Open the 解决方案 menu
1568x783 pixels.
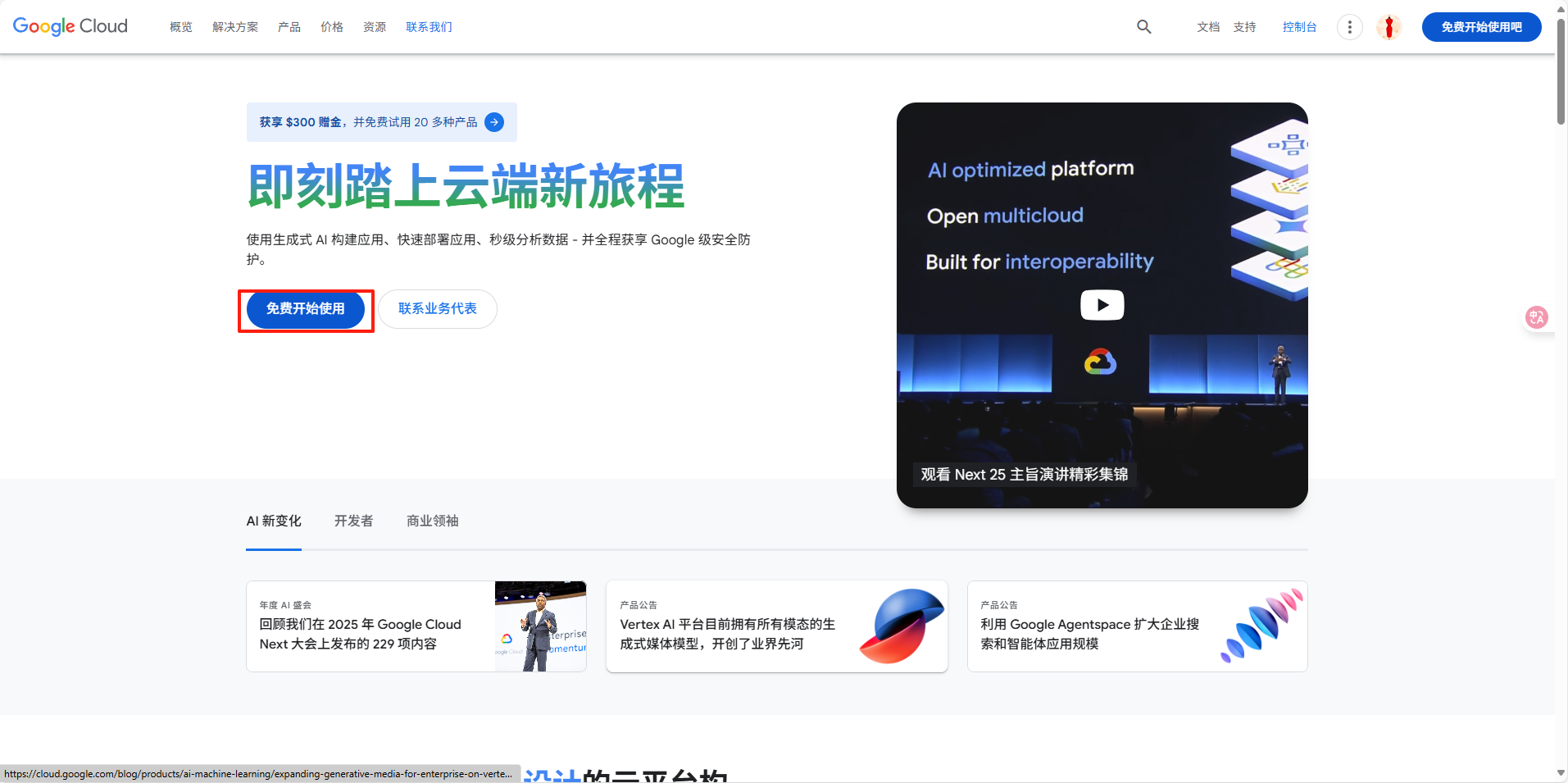click(235, 27)
